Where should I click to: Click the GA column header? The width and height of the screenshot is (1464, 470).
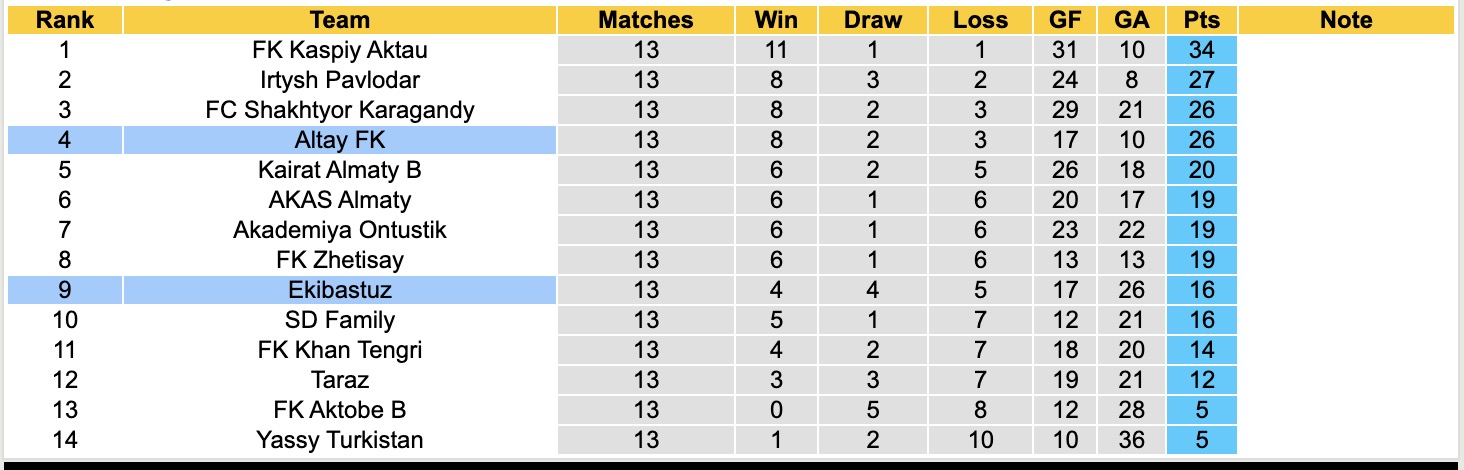(1132, 20)
